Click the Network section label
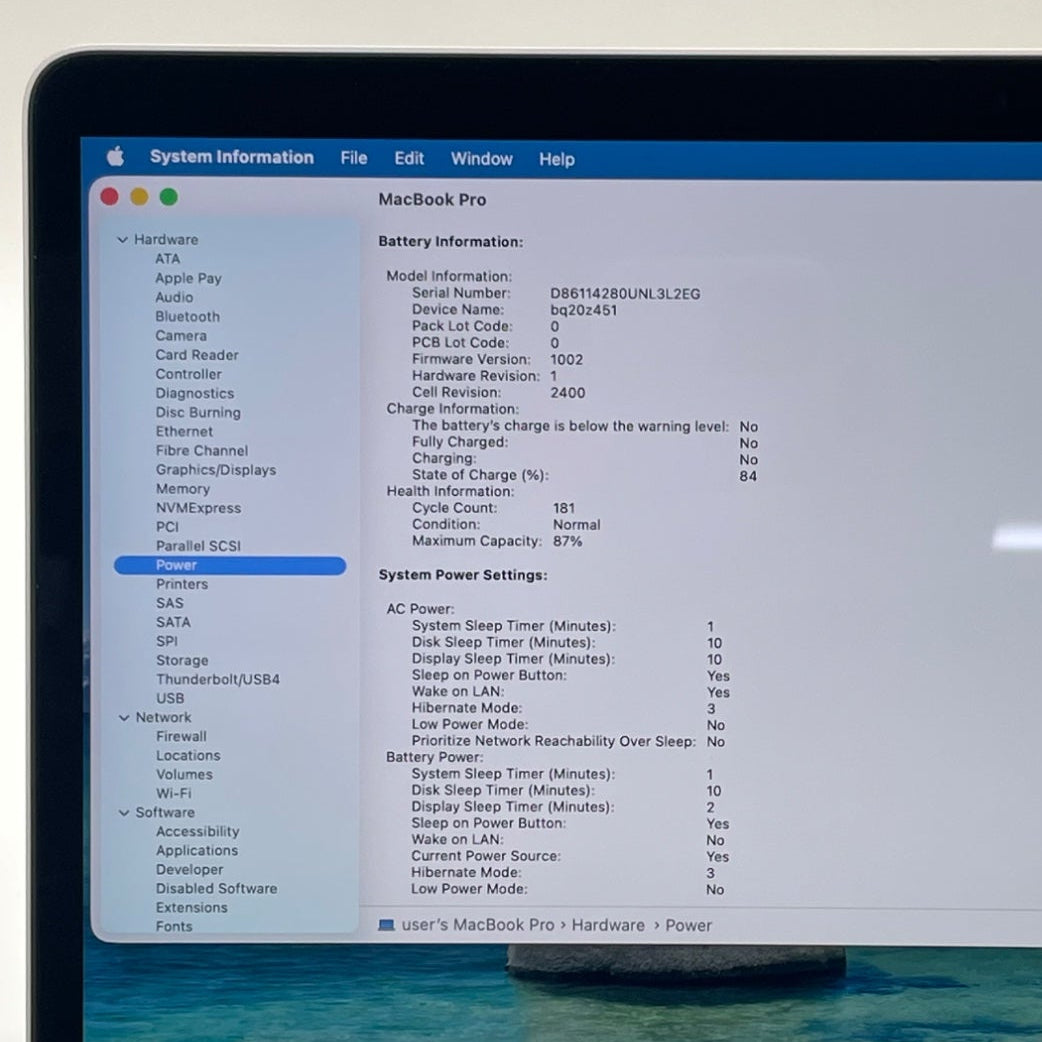The height and width of the screenshot is (1042, 1042). point(163,718)
